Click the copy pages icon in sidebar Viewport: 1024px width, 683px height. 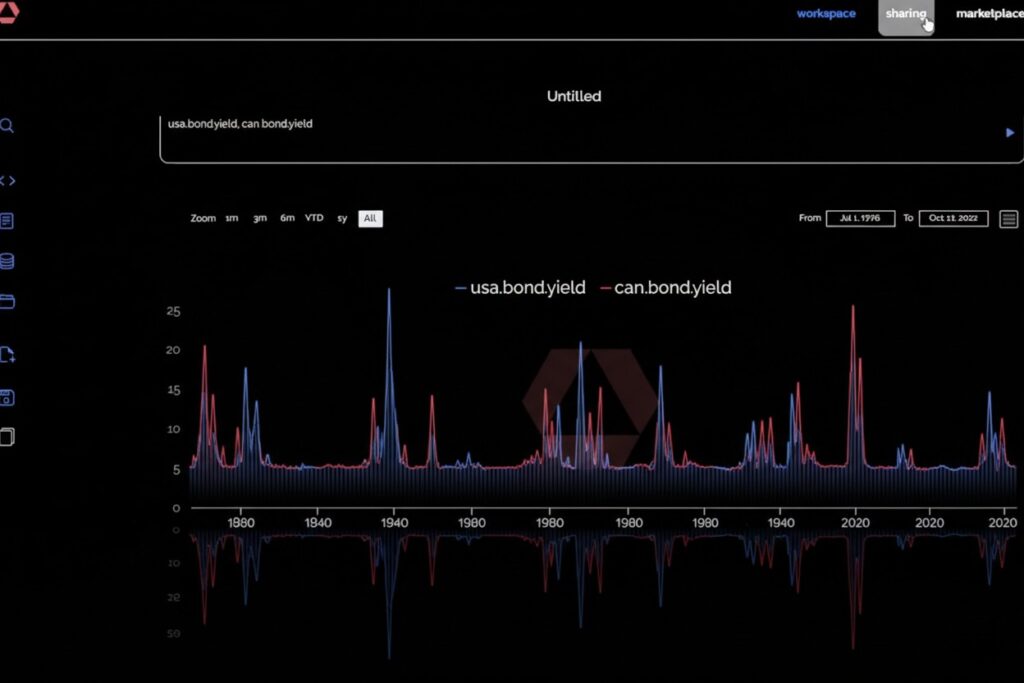tap(7, 437)
